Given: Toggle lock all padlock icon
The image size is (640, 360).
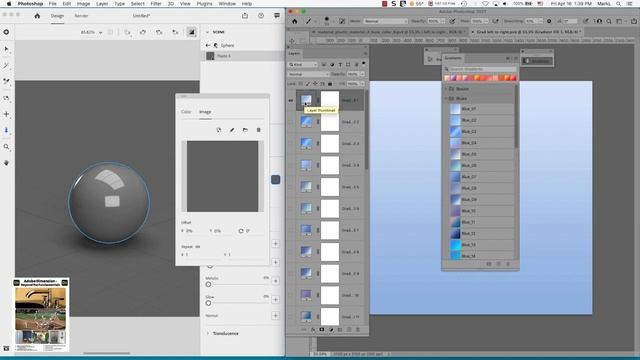Looking at the screenshot, I should [330, 84].
